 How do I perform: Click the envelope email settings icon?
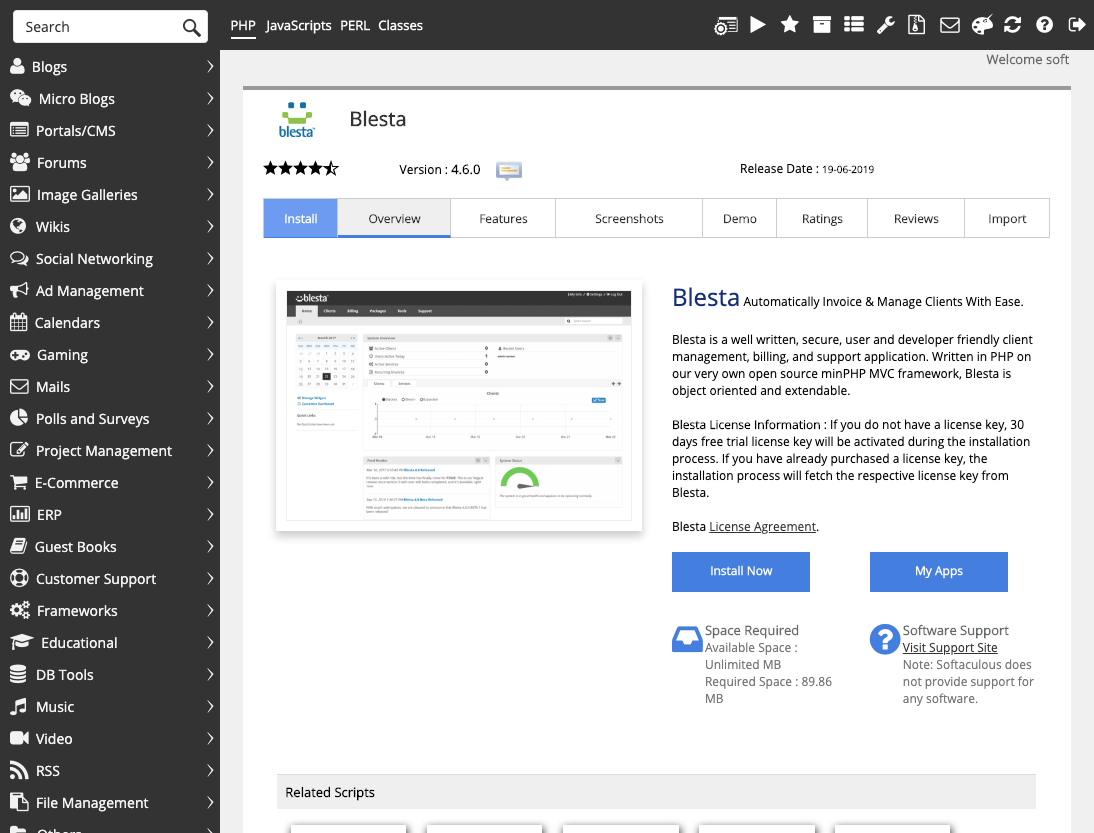[x=949, y=25]
